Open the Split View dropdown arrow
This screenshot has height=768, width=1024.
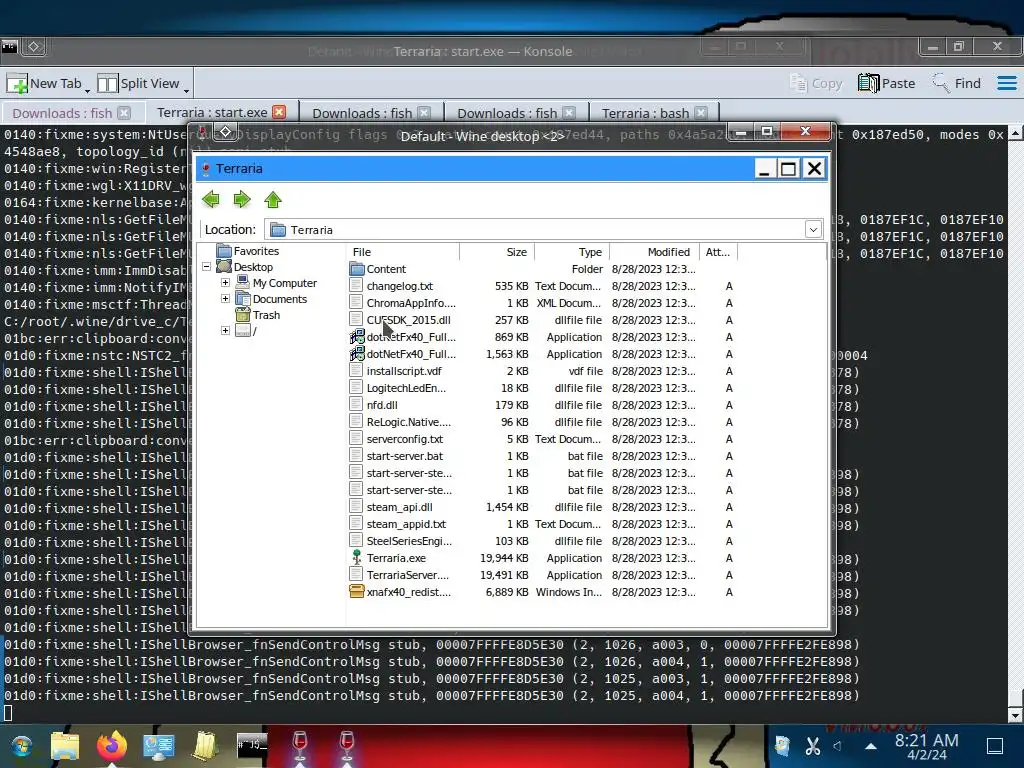point(186,90)
